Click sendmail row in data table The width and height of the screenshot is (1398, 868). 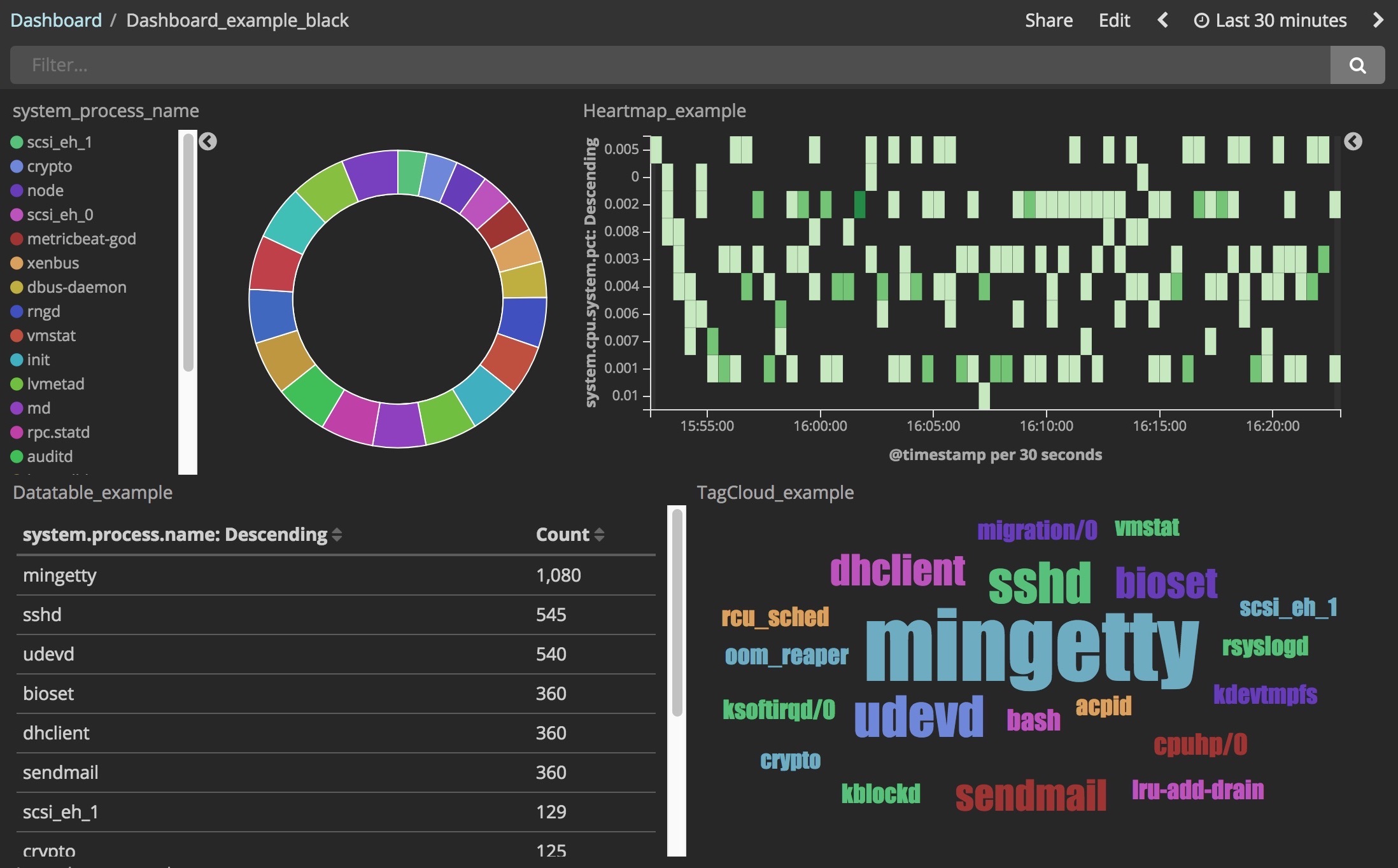click(336, 773)
